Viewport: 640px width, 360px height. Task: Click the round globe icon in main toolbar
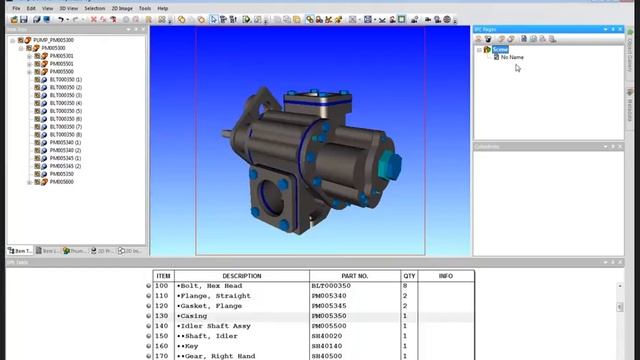pos(447,19)
